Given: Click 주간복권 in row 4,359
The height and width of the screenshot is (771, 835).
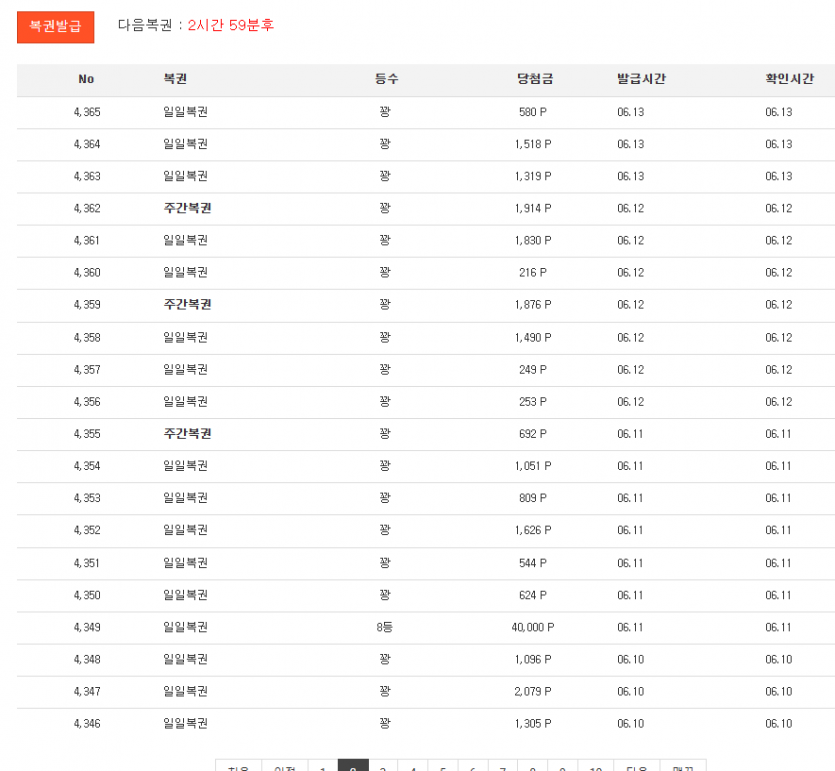Looking at the screenshot, I should [x=187, y=305].
